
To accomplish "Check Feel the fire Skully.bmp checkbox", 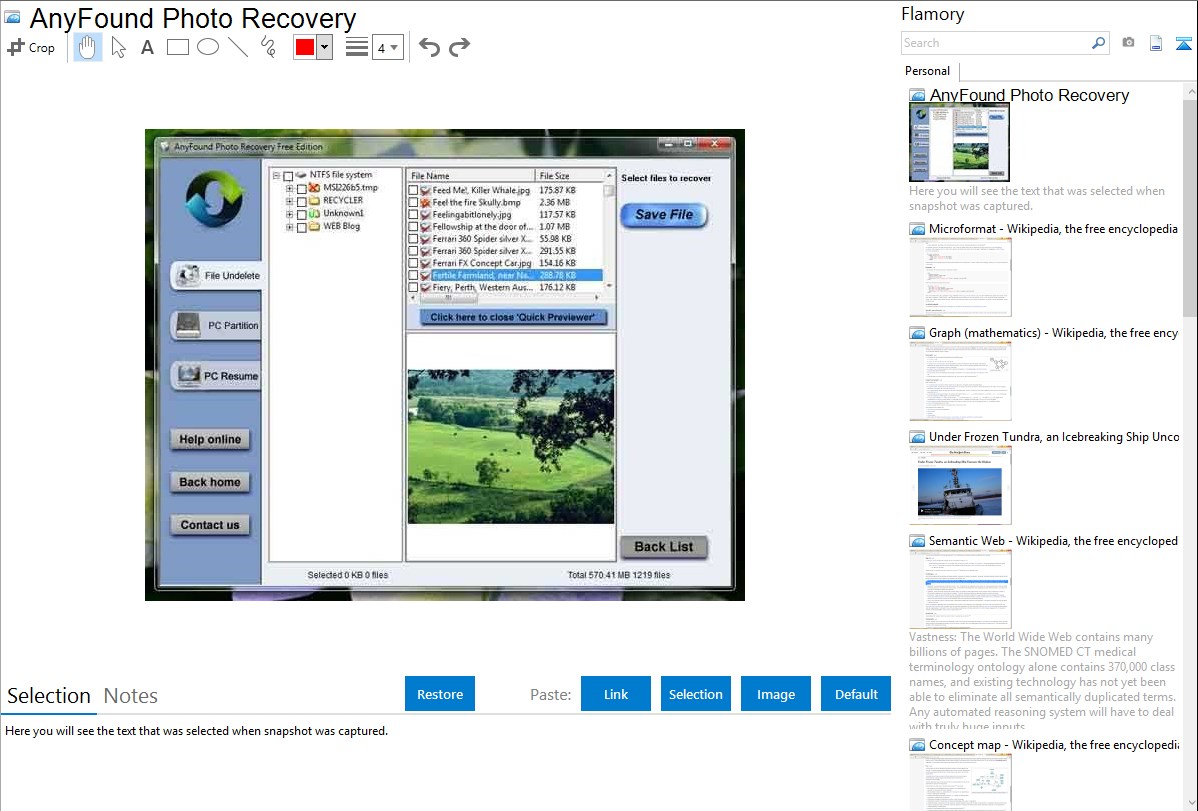I will (413, 203).
